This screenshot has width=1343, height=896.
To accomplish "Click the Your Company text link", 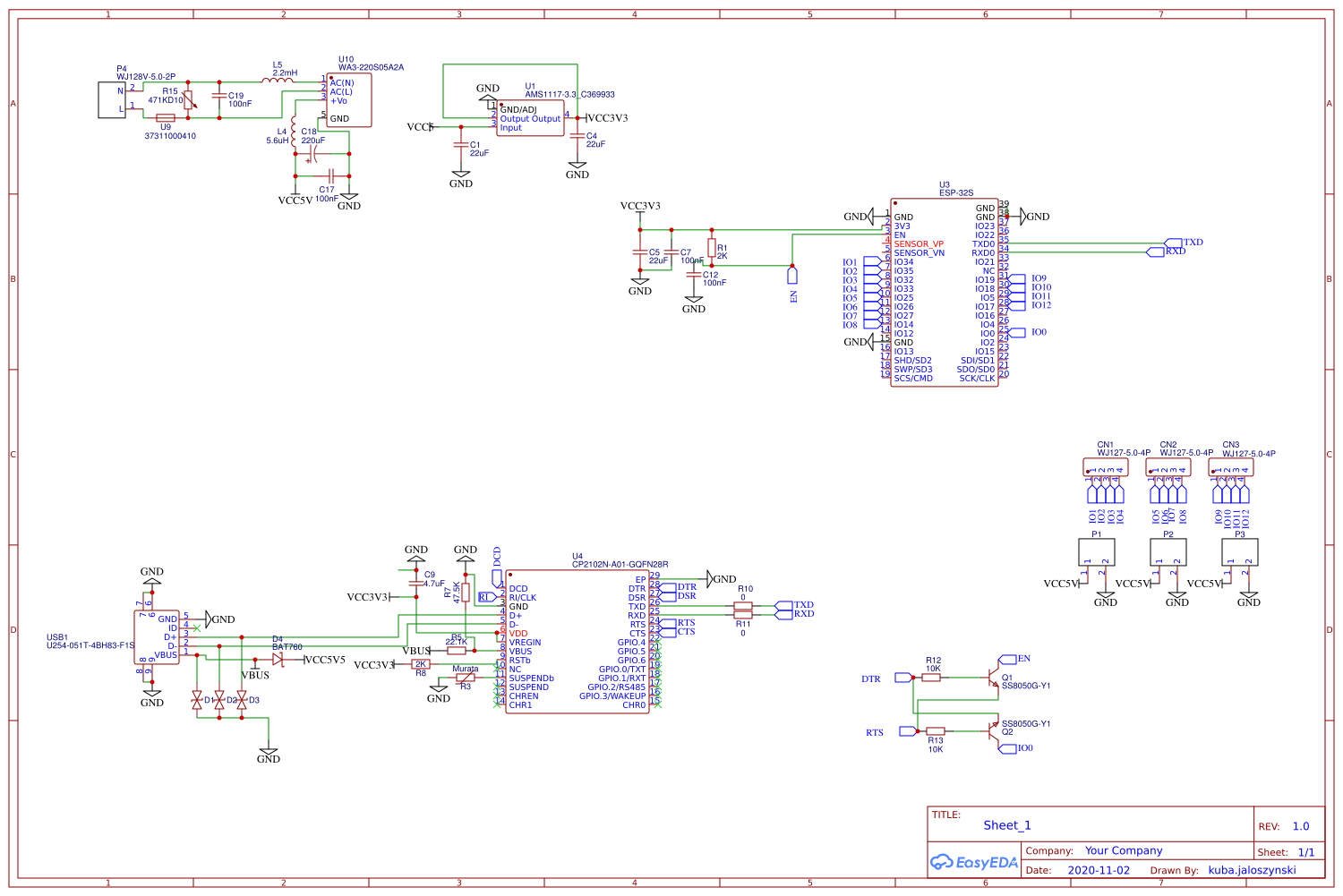I will [x=1125, y=850].
